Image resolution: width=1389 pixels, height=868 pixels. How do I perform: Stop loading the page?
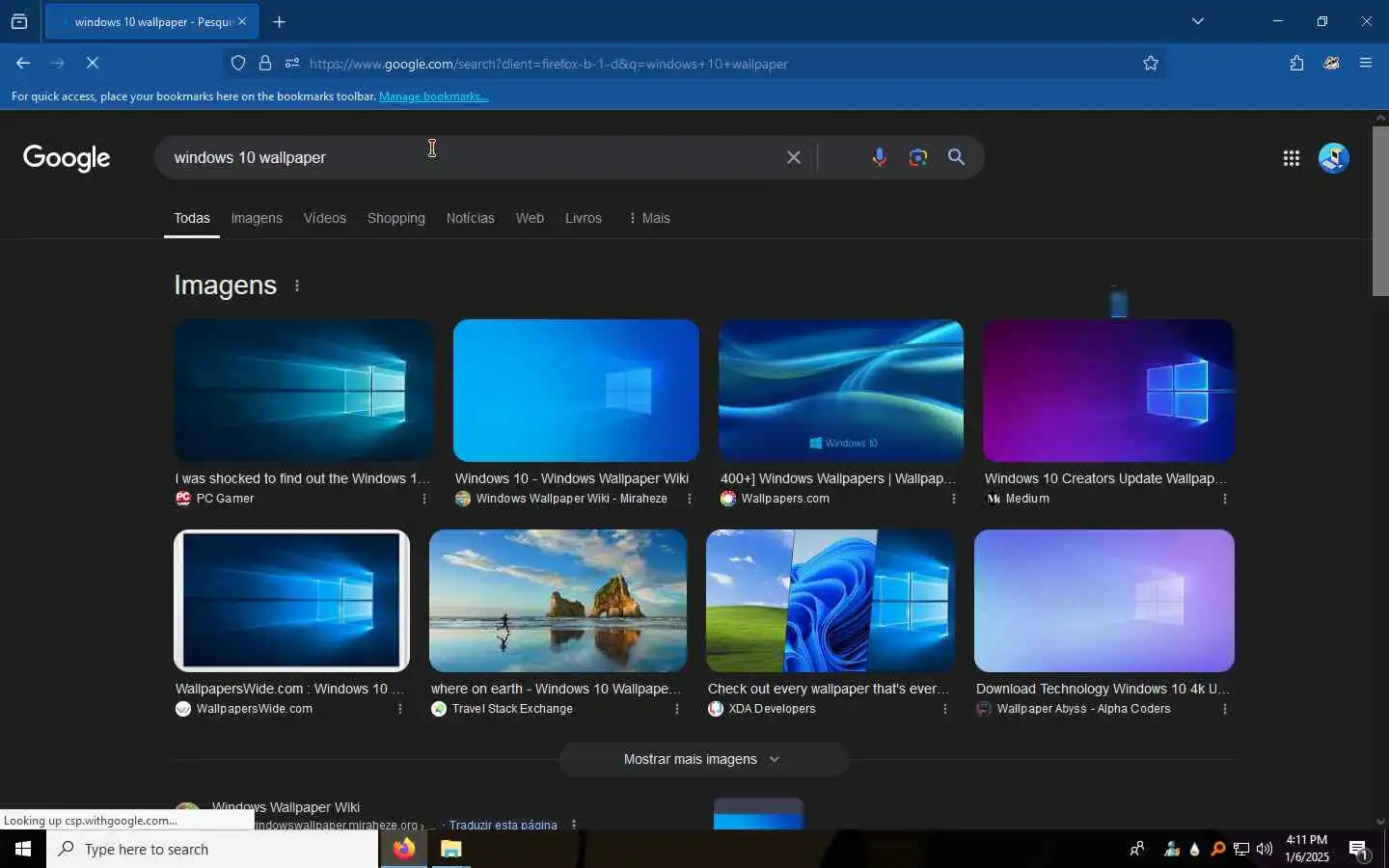click(x=93, y=63)
